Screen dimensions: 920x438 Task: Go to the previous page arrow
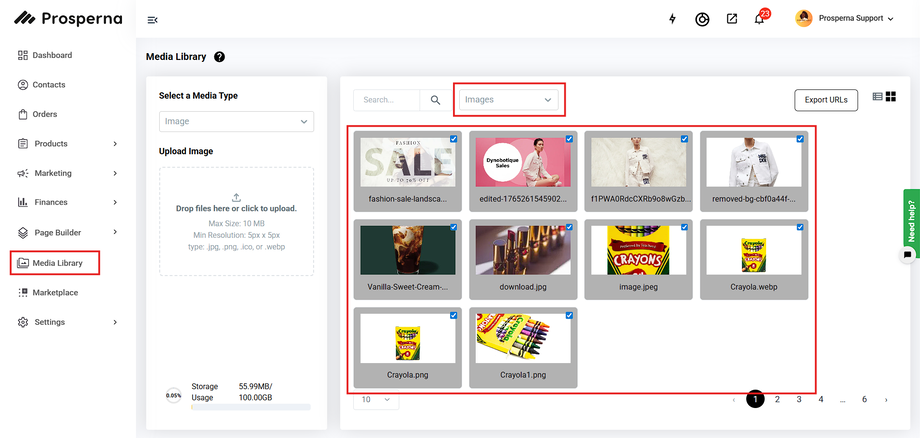(x=733, y=400)
